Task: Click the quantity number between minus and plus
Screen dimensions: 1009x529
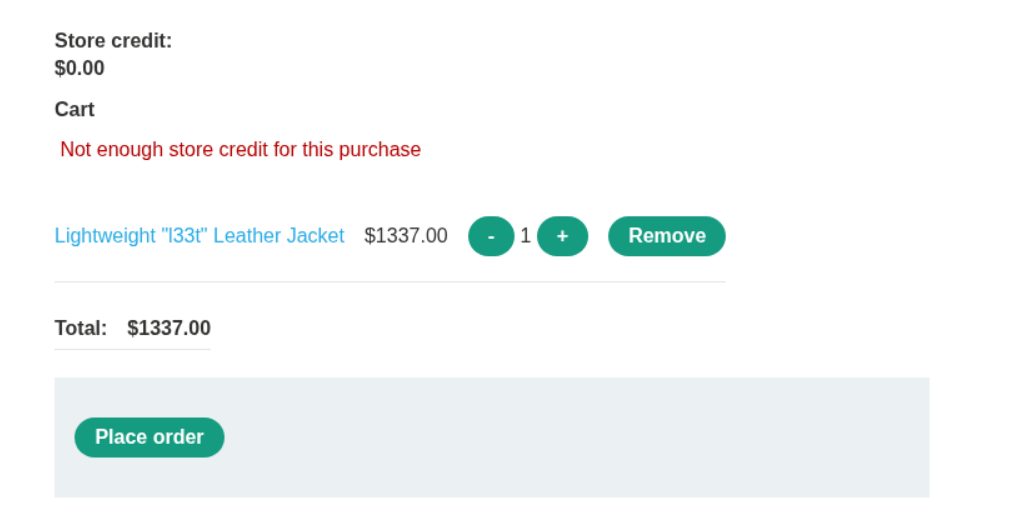Action: pyautogui.click(x=525, y=236)
